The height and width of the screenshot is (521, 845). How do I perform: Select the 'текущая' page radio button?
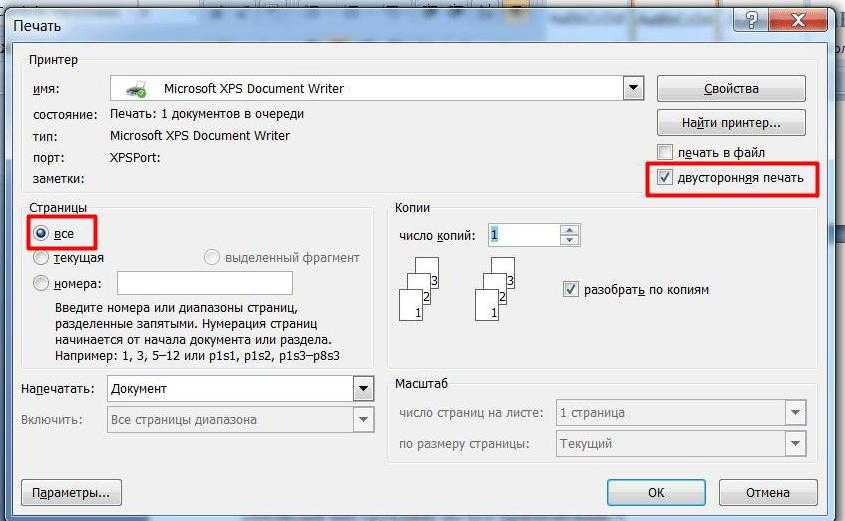[41, 257]
